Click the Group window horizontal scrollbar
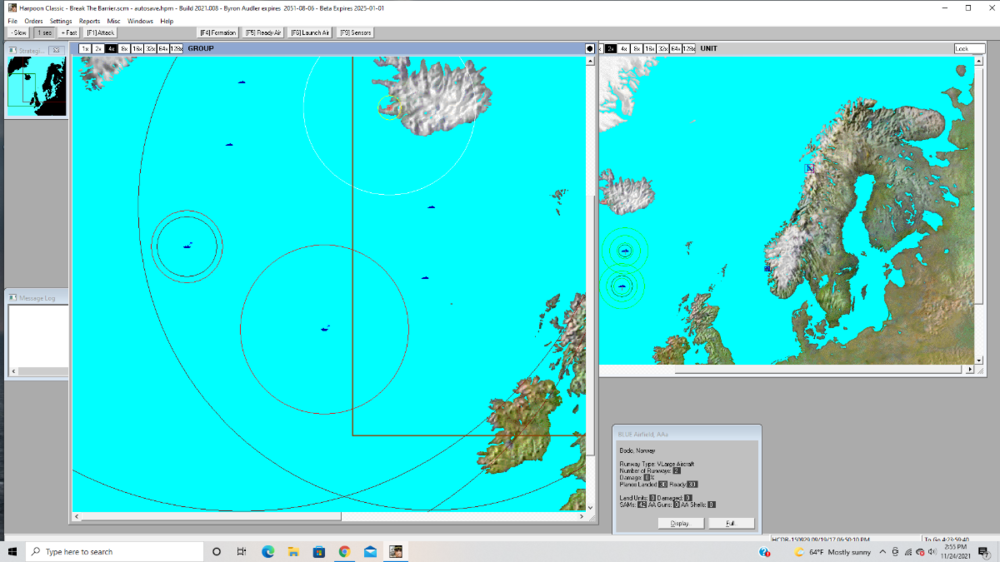Screen dimensions: 1000x562 pos(210,517)
